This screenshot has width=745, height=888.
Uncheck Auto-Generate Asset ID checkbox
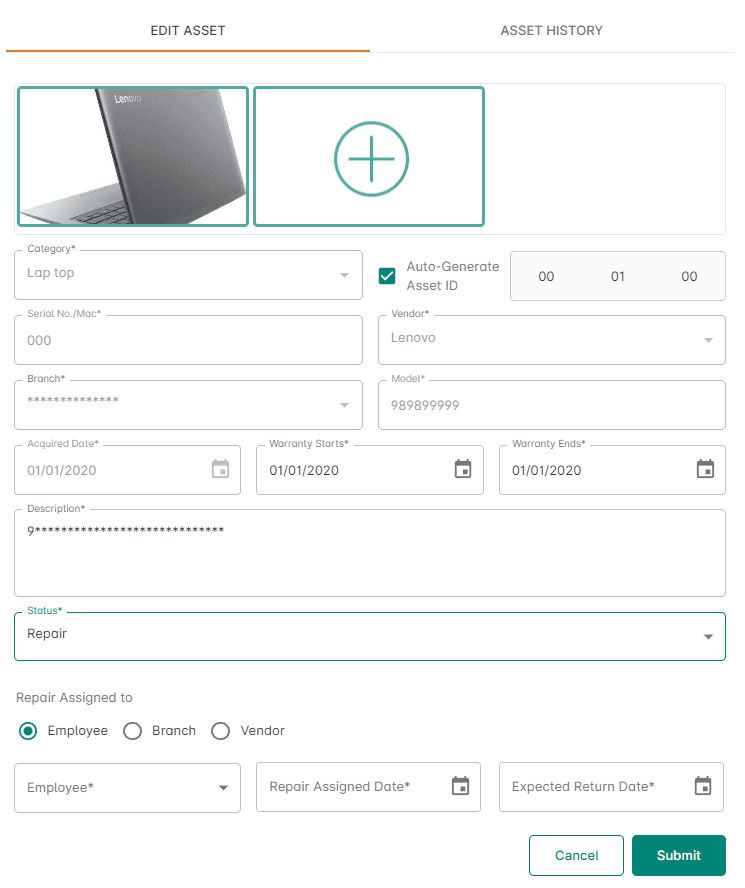[387, 276]
